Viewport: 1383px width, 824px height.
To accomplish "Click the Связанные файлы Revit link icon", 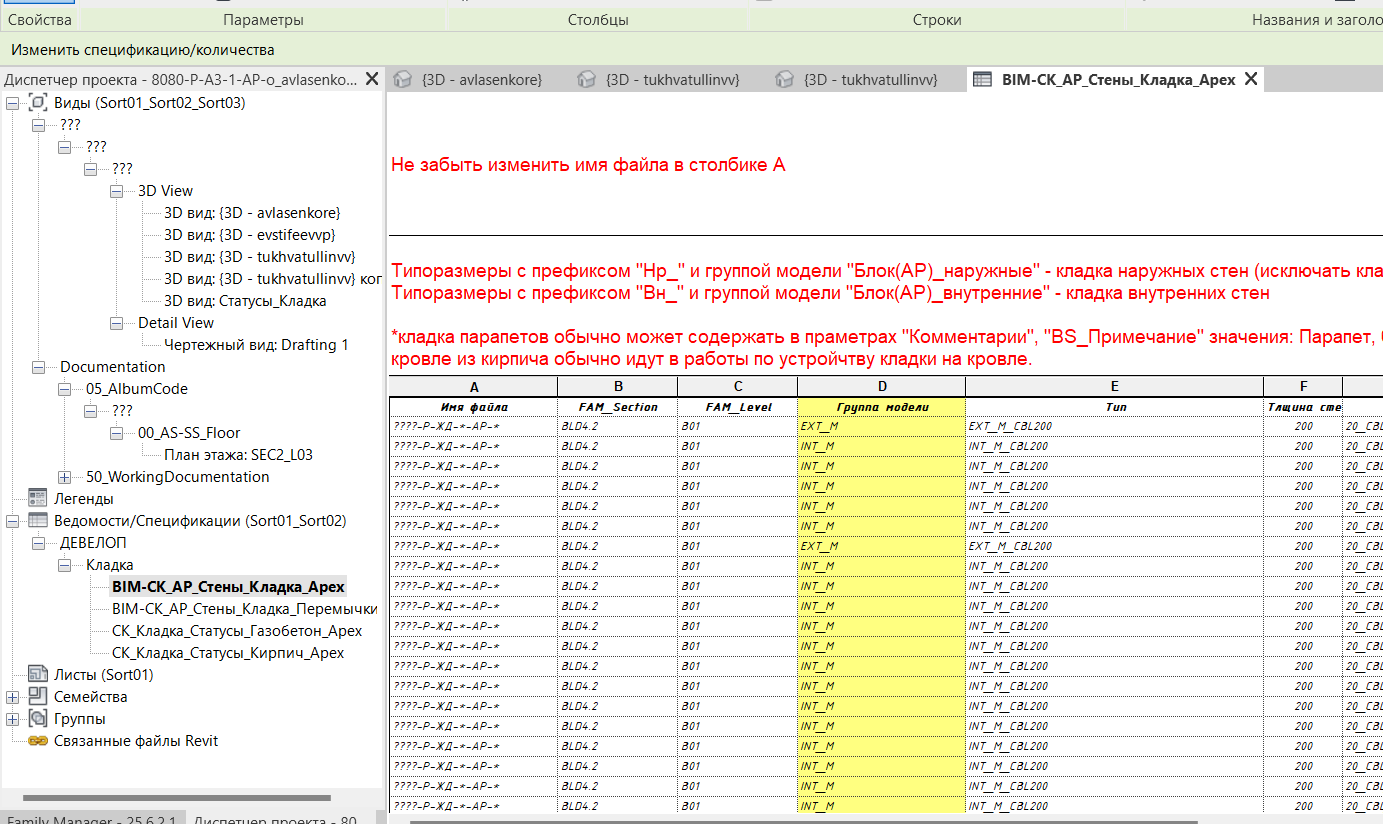I will pos(38,741).
